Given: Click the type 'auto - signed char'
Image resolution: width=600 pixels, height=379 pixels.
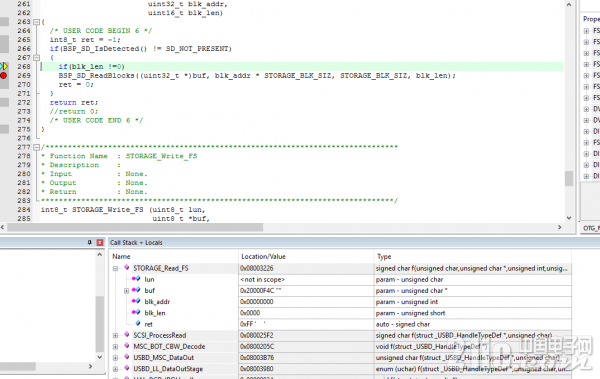Looking at the screenshot, I should [403, 324].
